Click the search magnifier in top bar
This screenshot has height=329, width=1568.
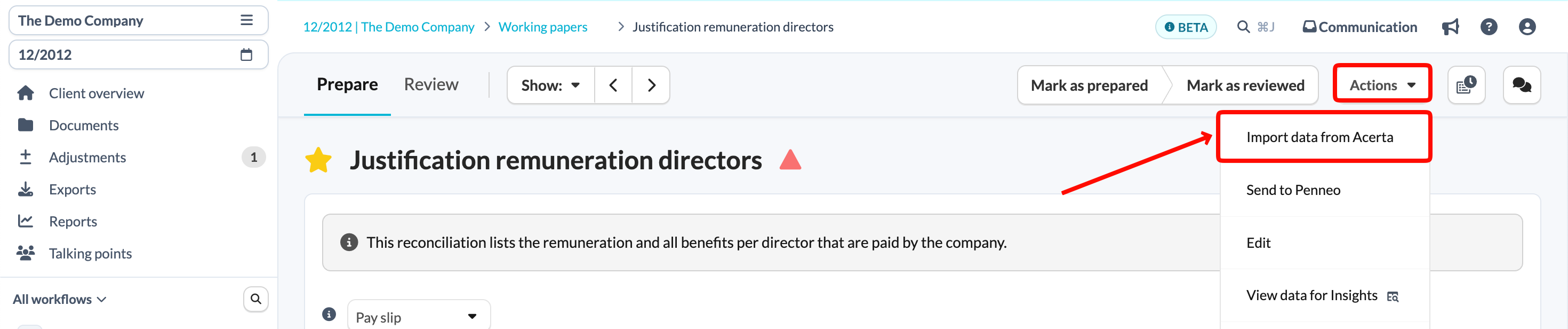point(1244,27)
